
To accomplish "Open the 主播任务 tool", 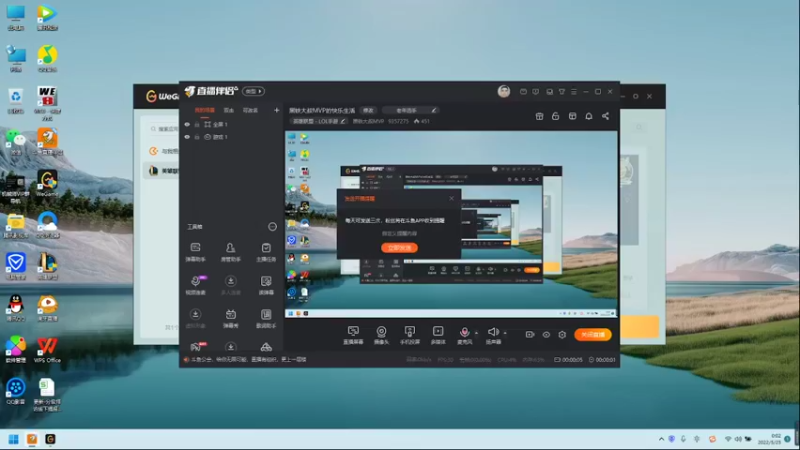I will [x=266, y=252].
